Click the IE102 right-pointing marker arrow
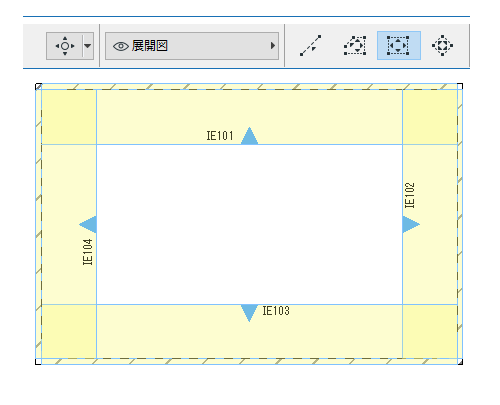The image size is (500, 405). coord(411,224)
